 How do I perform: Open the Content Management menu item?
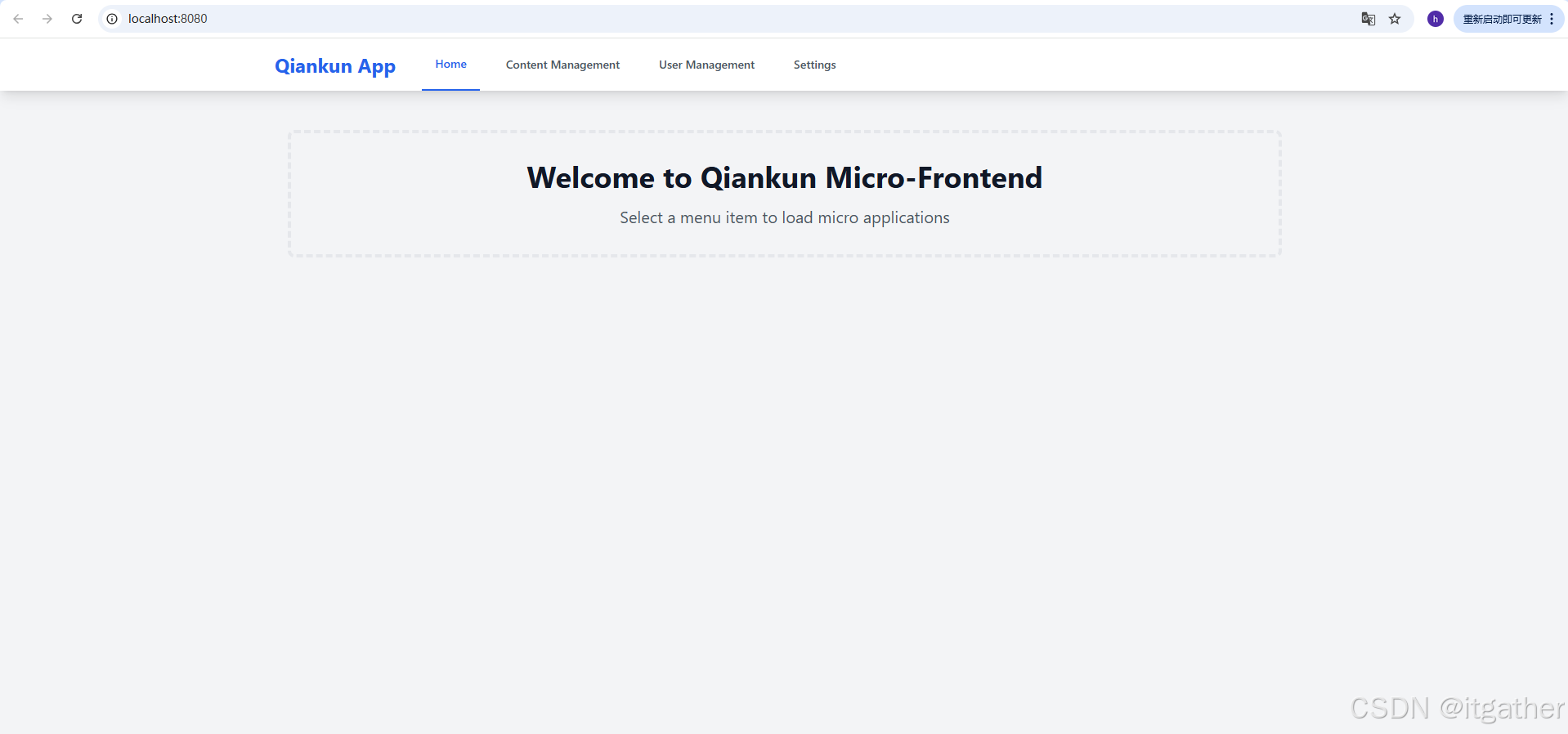click(x=562, y=65)
